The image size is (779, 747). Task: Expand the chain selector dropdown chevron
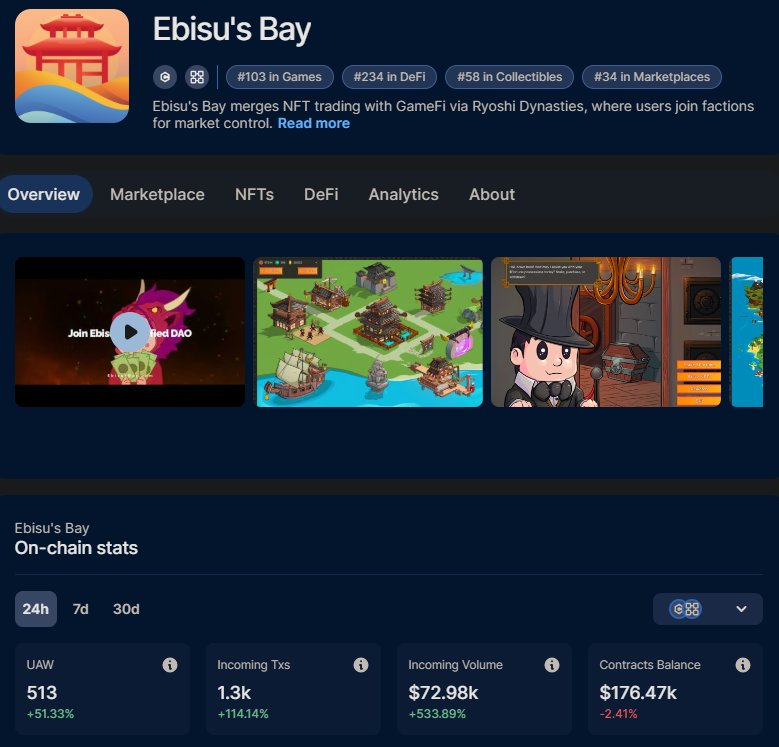pyautogui.click(x=741, y=609)
